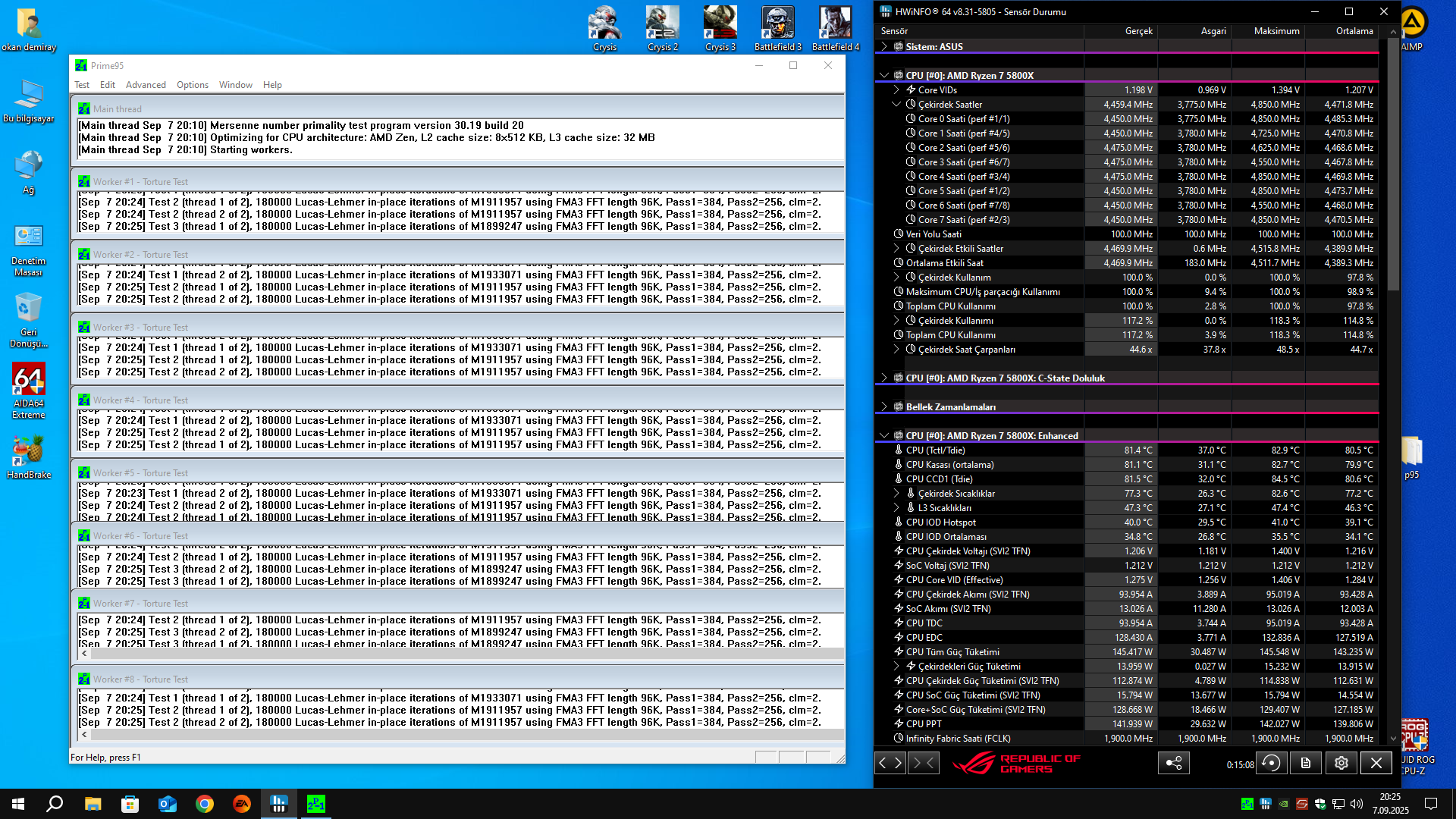Collapse Çekirdek Saatler row
This screenshot has height=819, width=1456.
[x=896, y=104]
